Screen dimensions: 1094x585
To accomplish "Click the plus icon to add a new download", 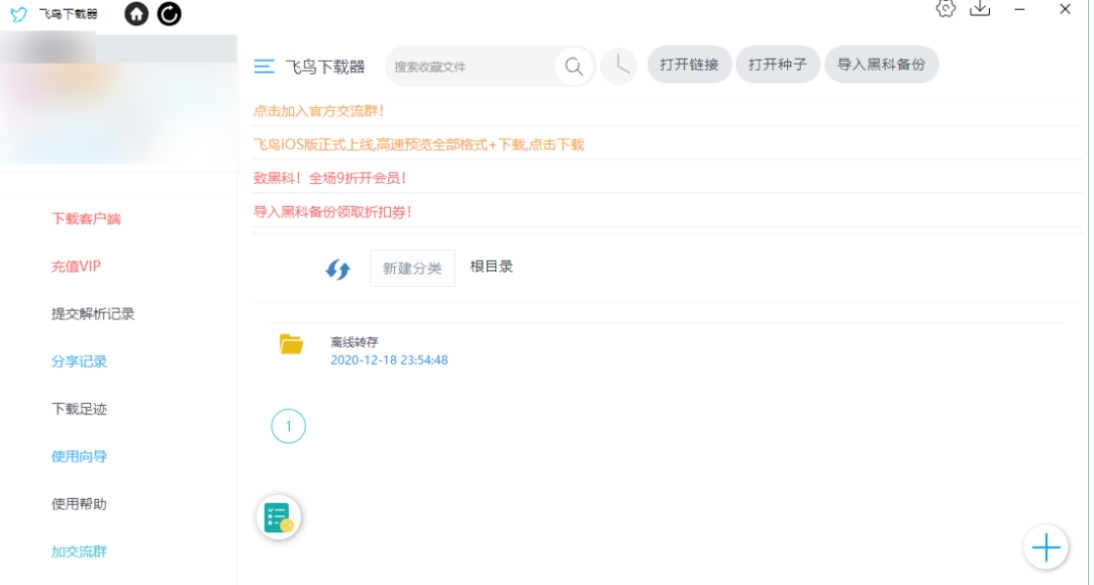I will pos(1045,547).
